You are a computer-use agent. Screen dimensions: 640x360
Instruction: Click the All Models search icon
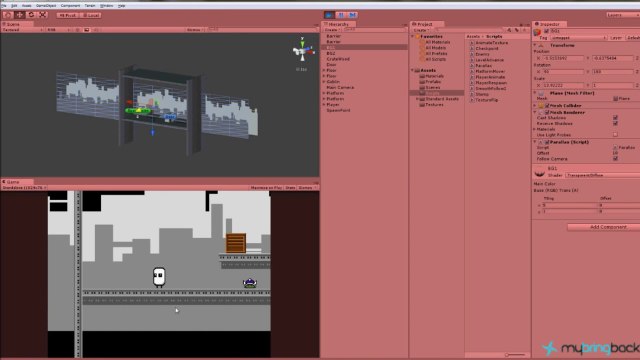[422, 48]
